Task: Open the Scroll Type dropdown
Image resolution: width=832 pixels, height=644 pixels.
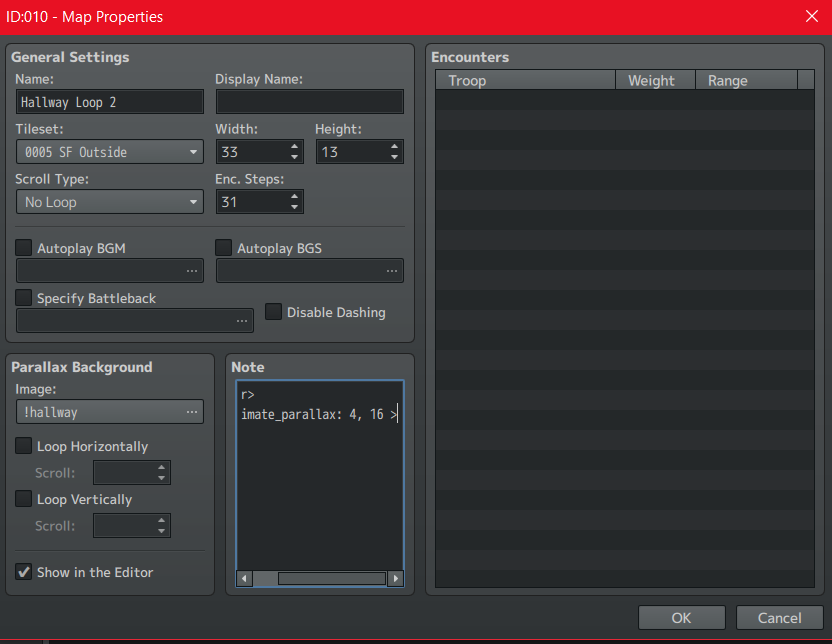Action: coord(110,202)
